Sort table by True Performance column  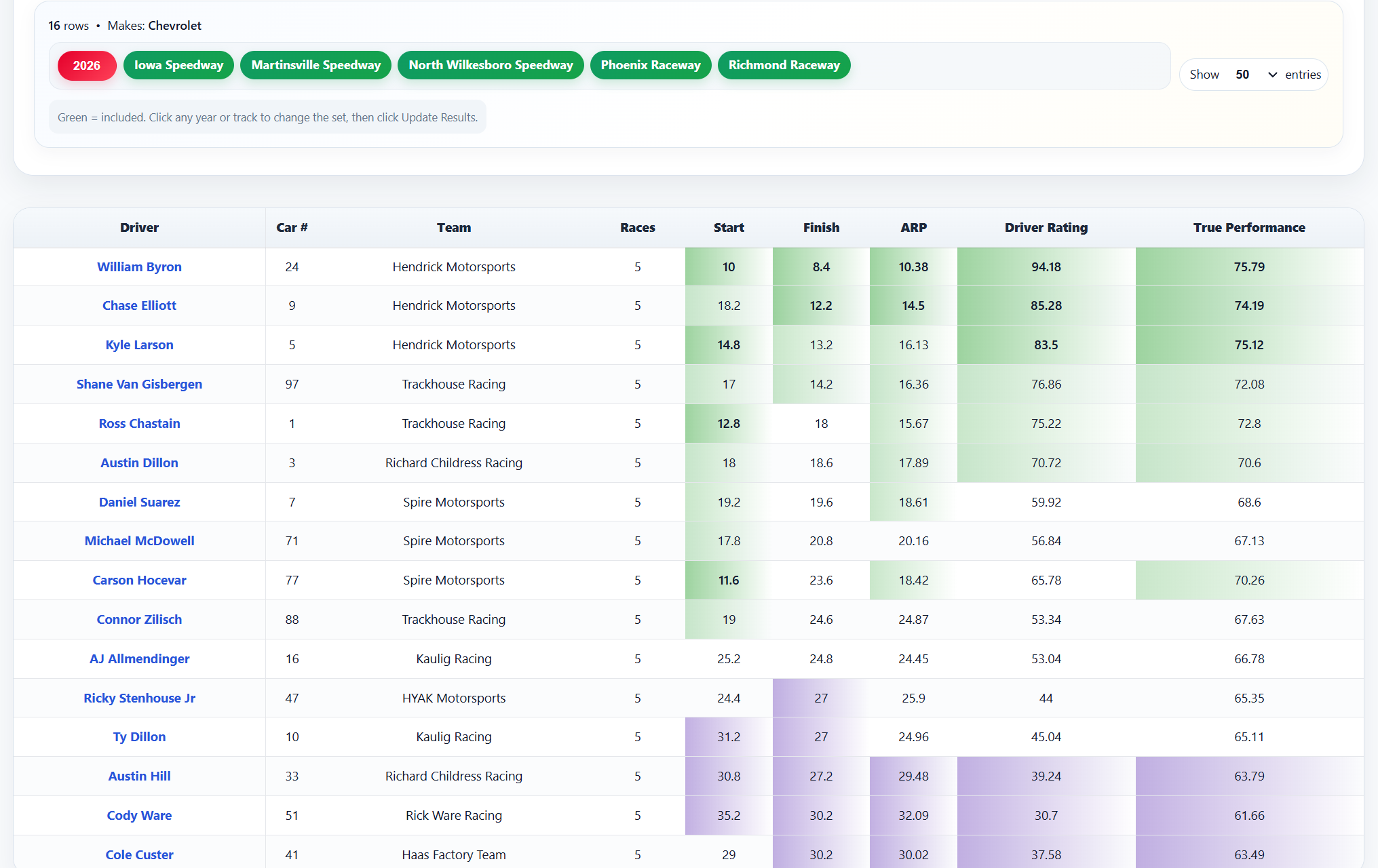[1249, 228]
